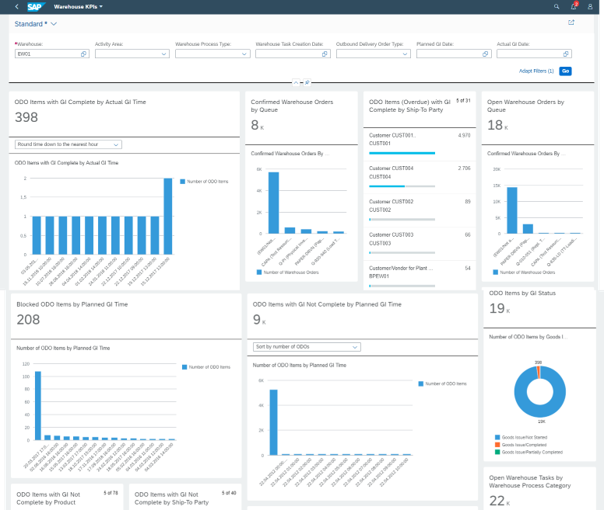Open 'ODO Items with GI Not Complete by Product' card
Screen dimensions: 604x510
coord(67,497)
